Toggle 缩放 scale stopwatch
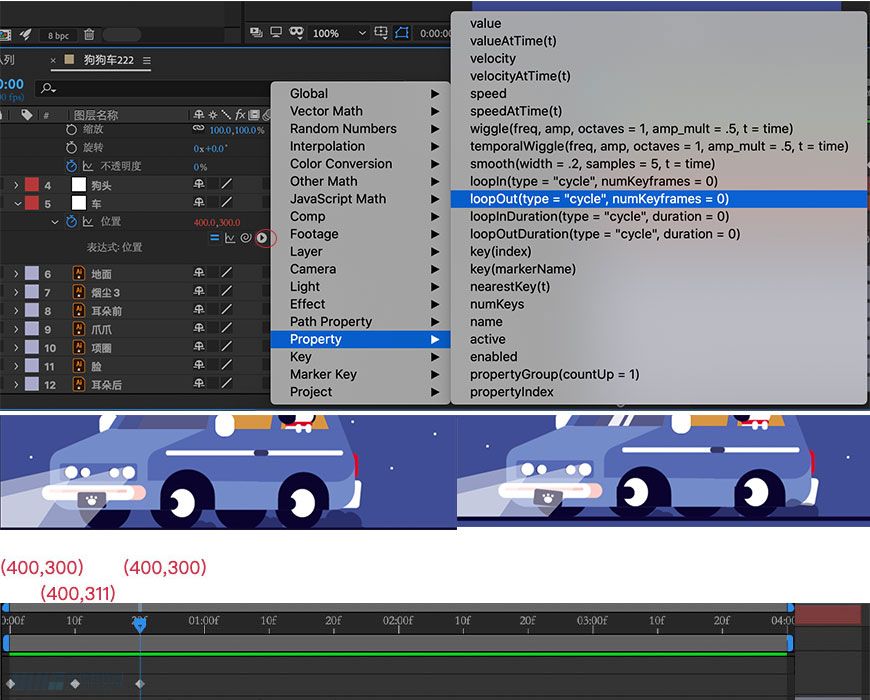Viewport: 870px width, 700px height. [x=72, y=129]
